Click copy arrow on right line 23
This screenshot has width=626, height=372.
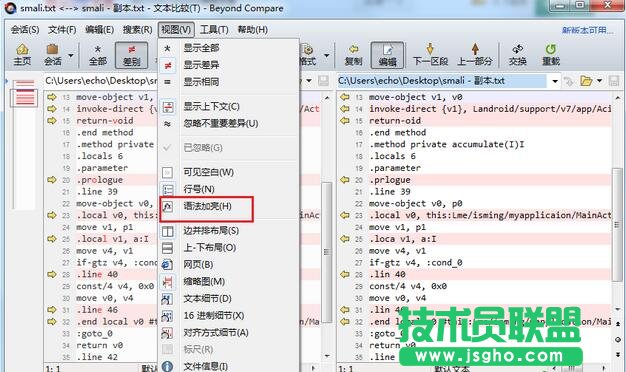pos(345,215)
